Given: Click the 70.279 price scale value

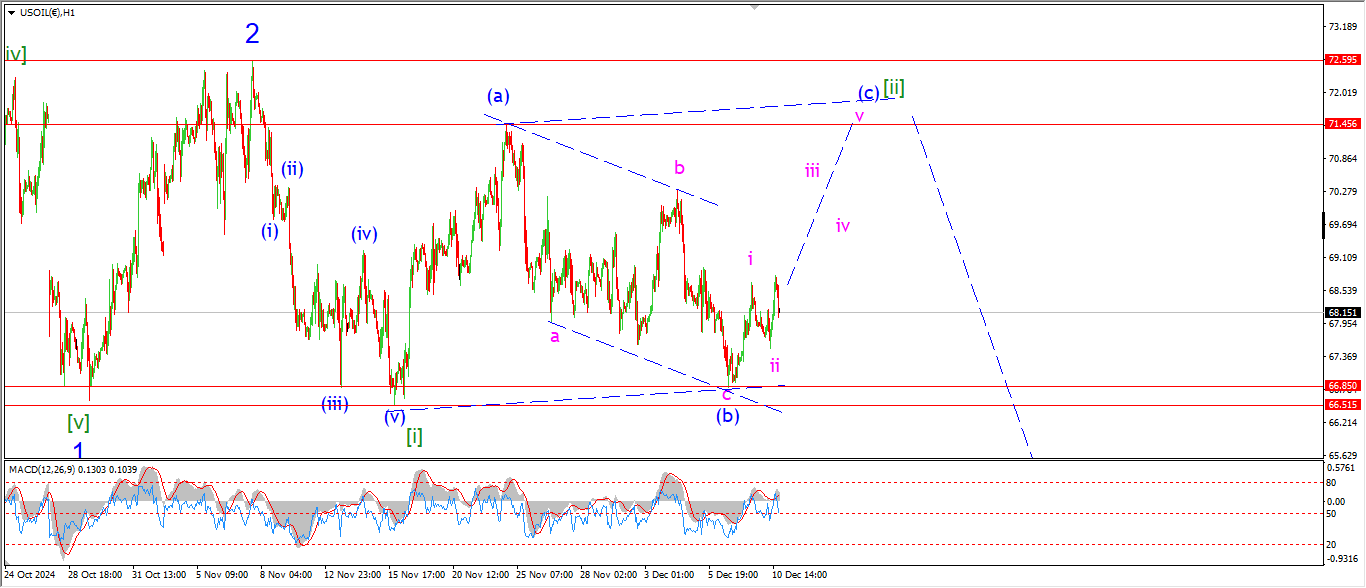Looking at the screenshot, I should coord(1341,192).
